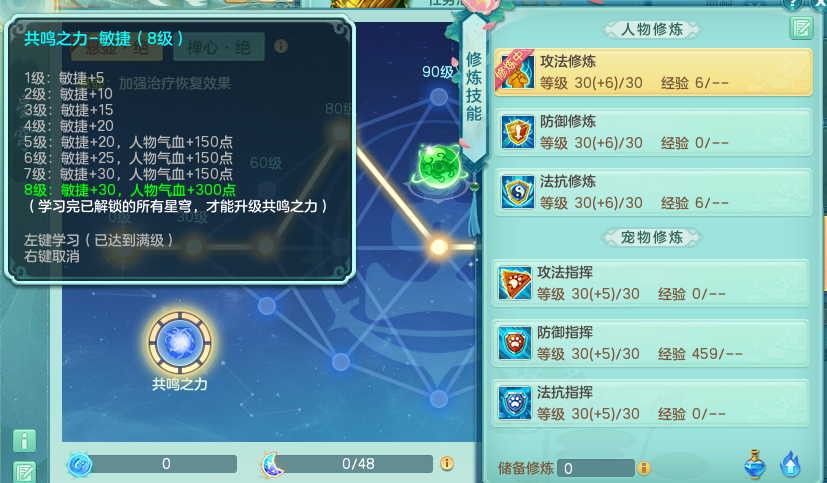This screenshot has width=827, height=483.
Task: Click the green info button at bottom left
Action: tap(24, 441)
